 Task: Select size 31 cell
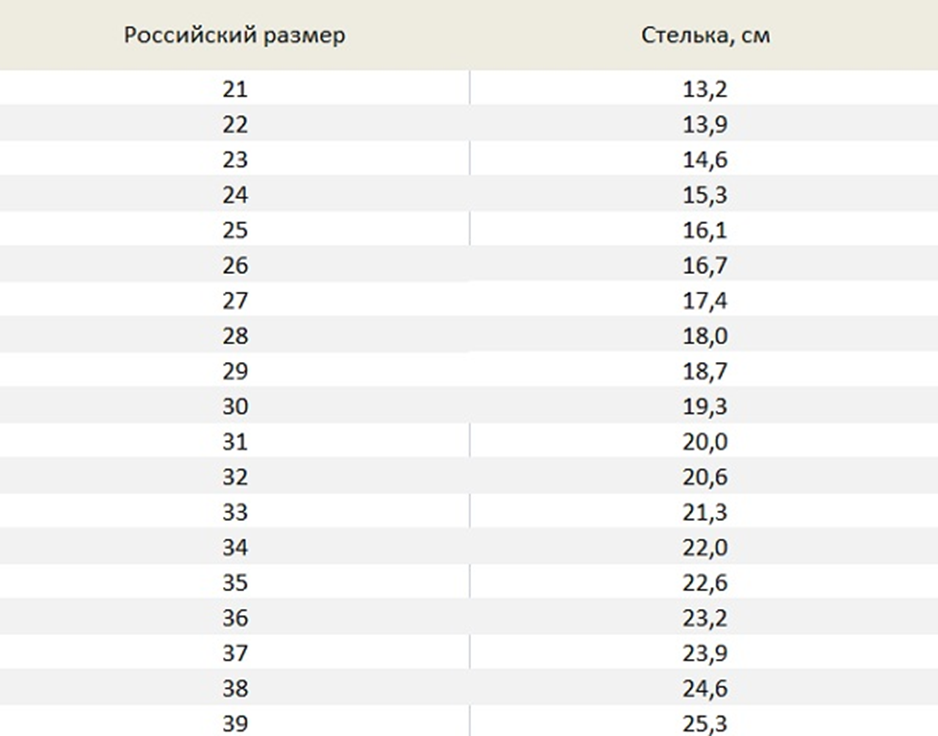click(234, 442)
